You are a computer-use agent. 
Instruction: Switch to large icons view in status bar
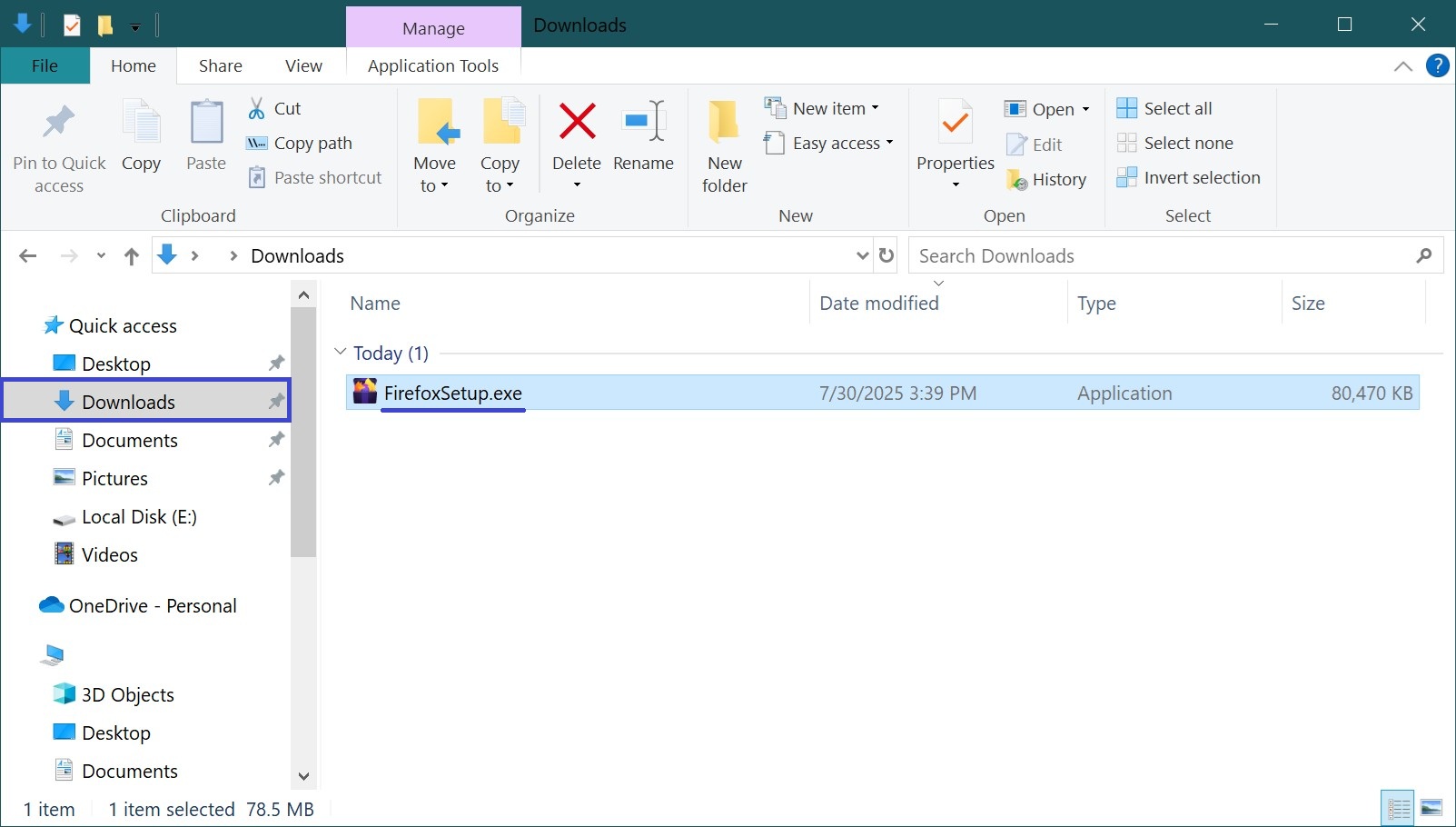coord(1432,808)
